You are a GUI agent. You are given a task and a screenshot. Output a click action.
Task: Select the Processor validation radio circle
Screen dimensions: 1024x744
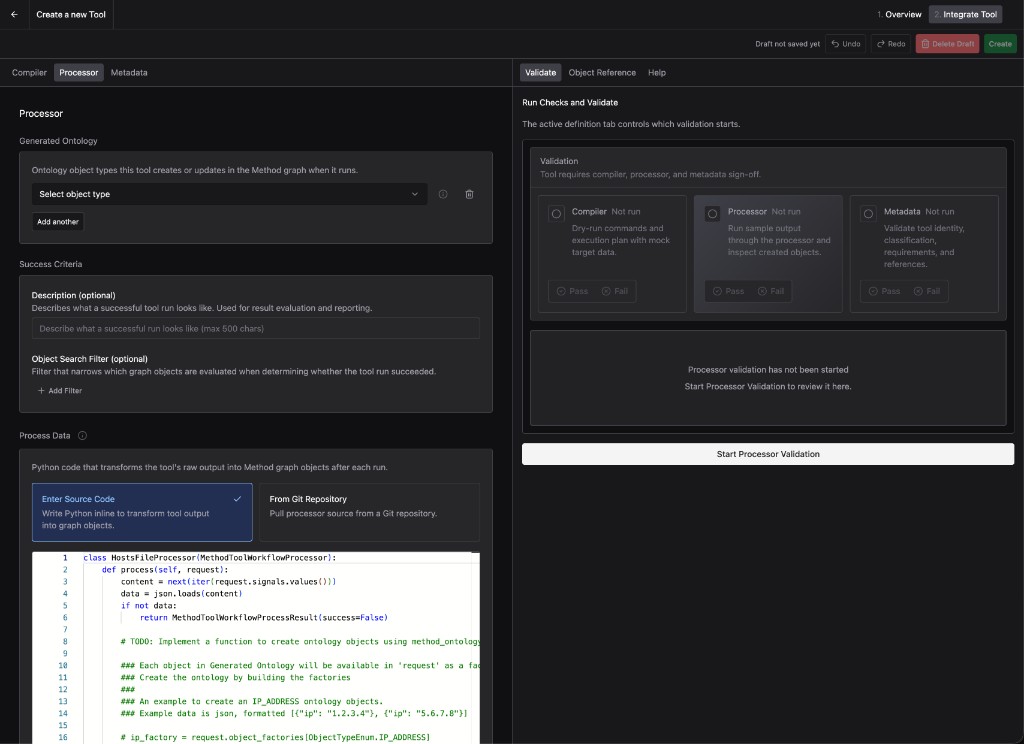click(x=712, y=214)
